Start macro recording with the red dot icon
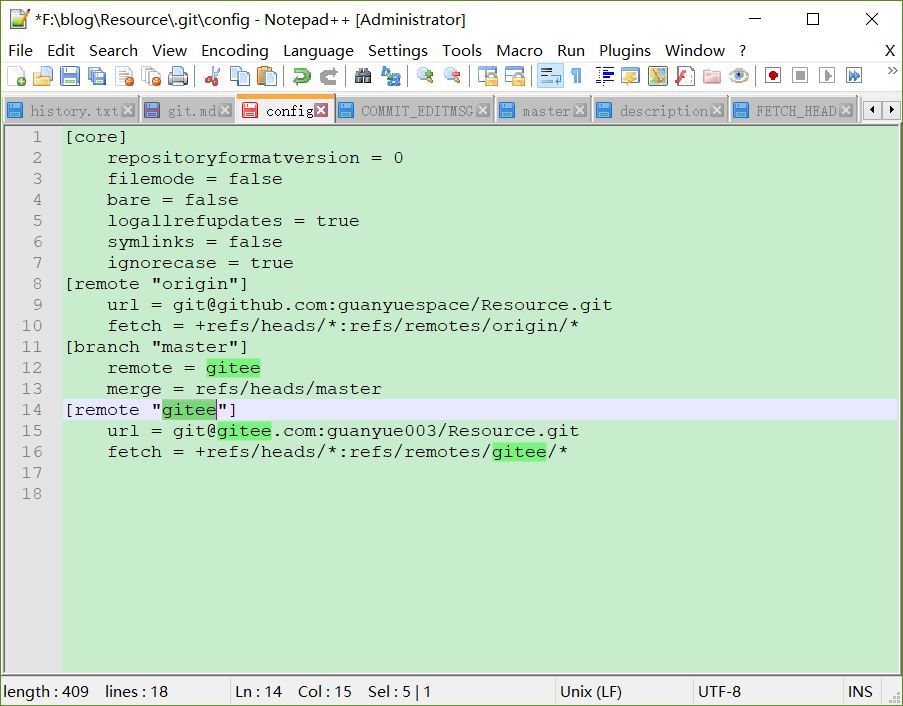Viewport: 903px width, 706px height. [x=773, y=76]
